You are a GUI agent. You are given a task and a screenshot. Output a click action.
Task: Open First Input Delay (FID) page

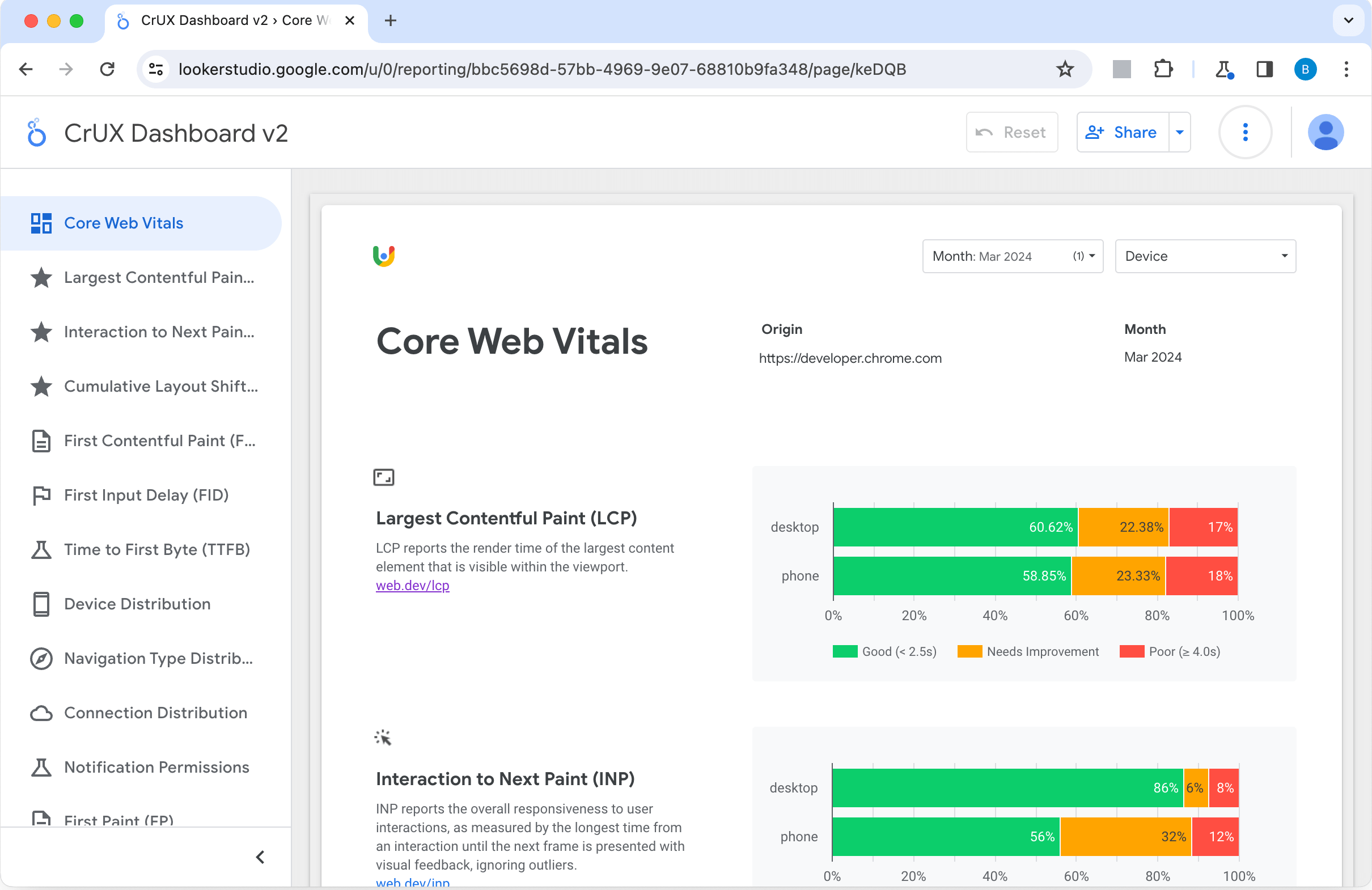tap(141, 495)
